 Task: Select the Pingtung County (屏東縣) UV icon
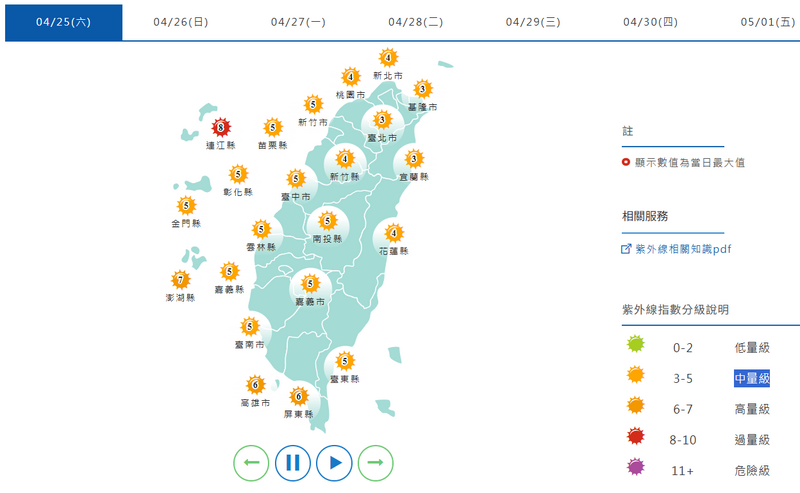tap(297, 396)
